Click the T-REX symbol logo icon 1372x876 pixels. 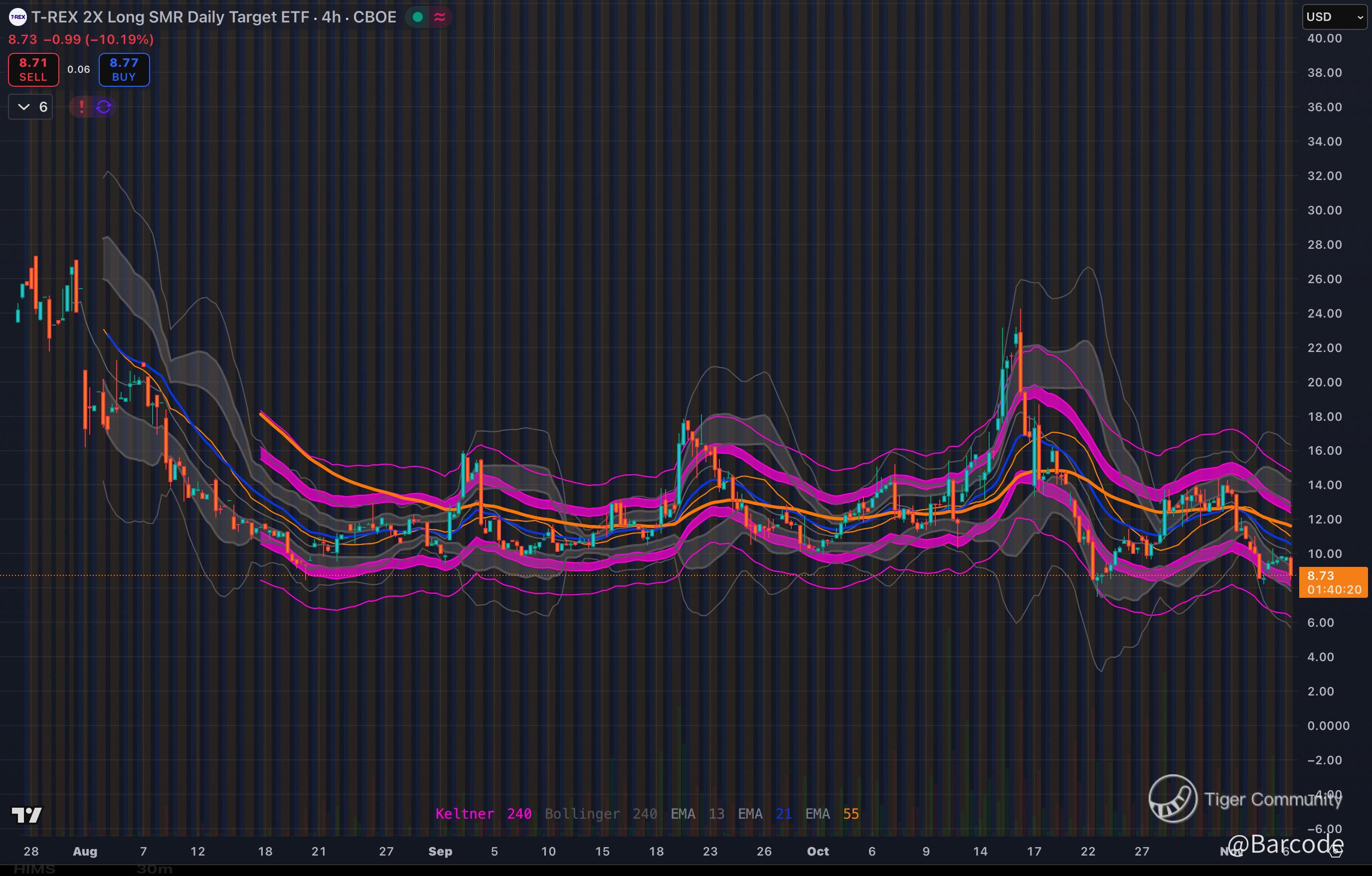click(x=17, y=17)
